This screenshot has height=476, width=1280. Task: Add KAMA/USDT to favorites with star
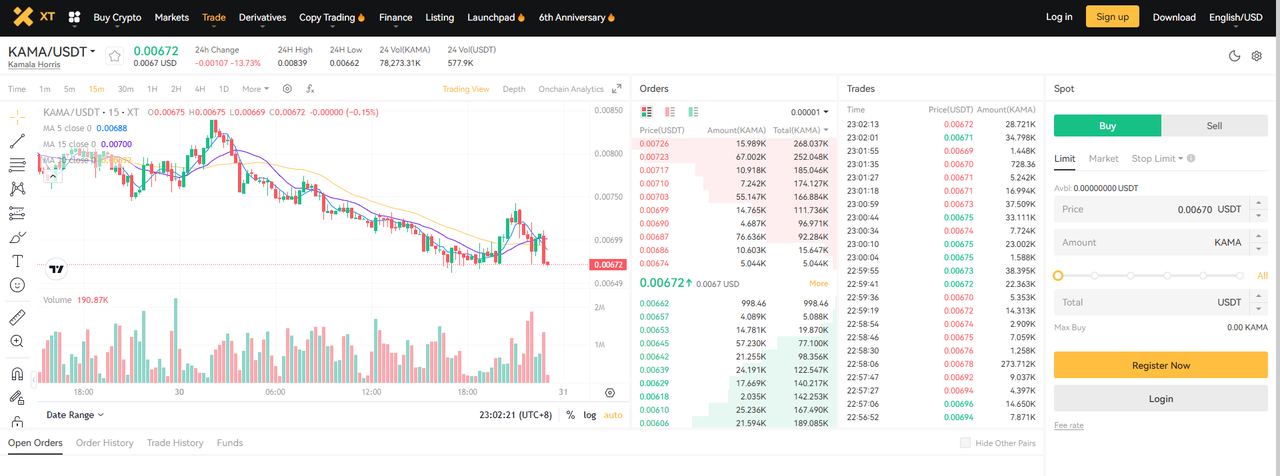pos(114,56)
